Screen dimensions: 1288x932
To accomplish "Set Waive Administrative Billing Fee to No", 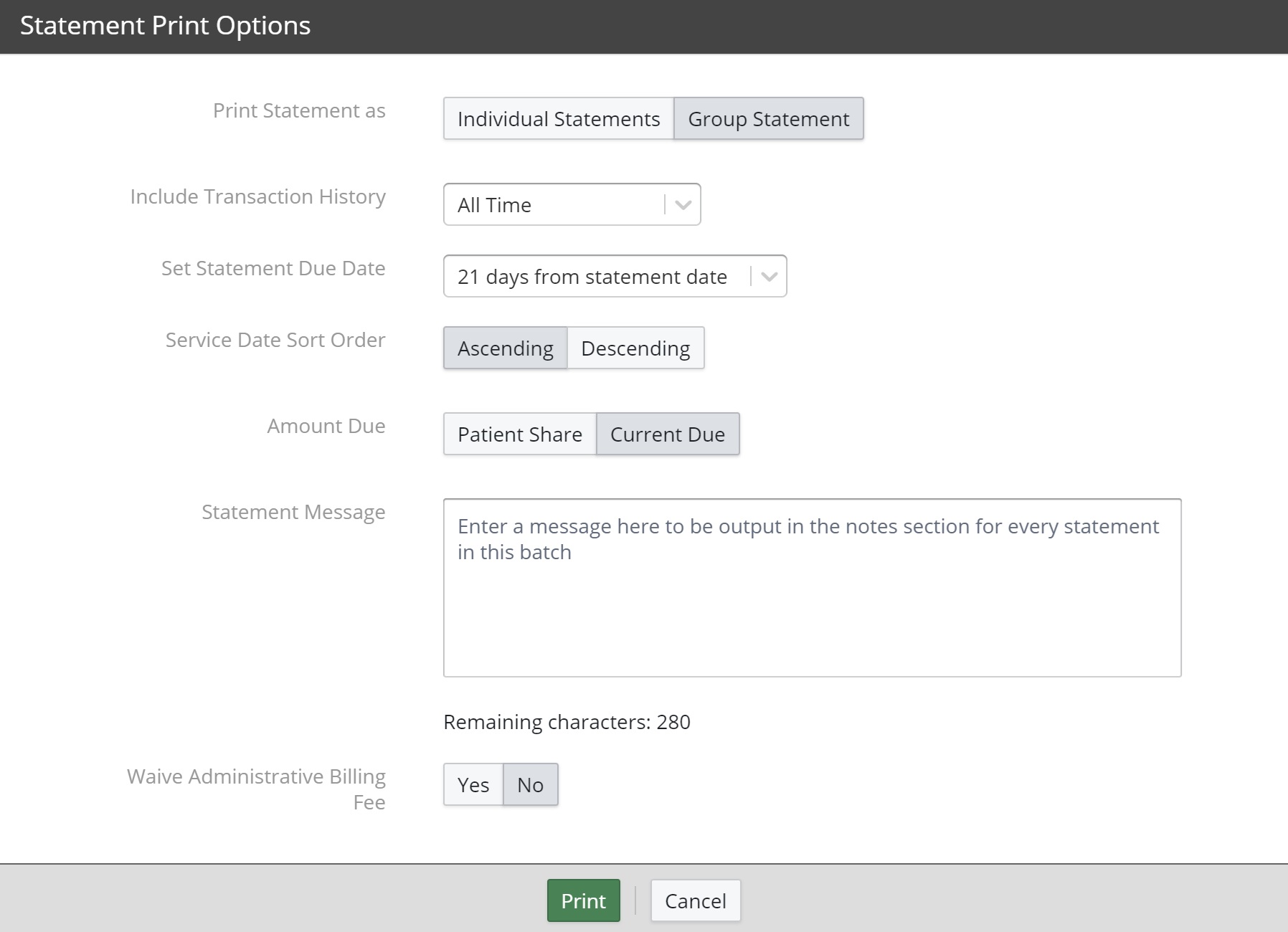I will [529, 784].
